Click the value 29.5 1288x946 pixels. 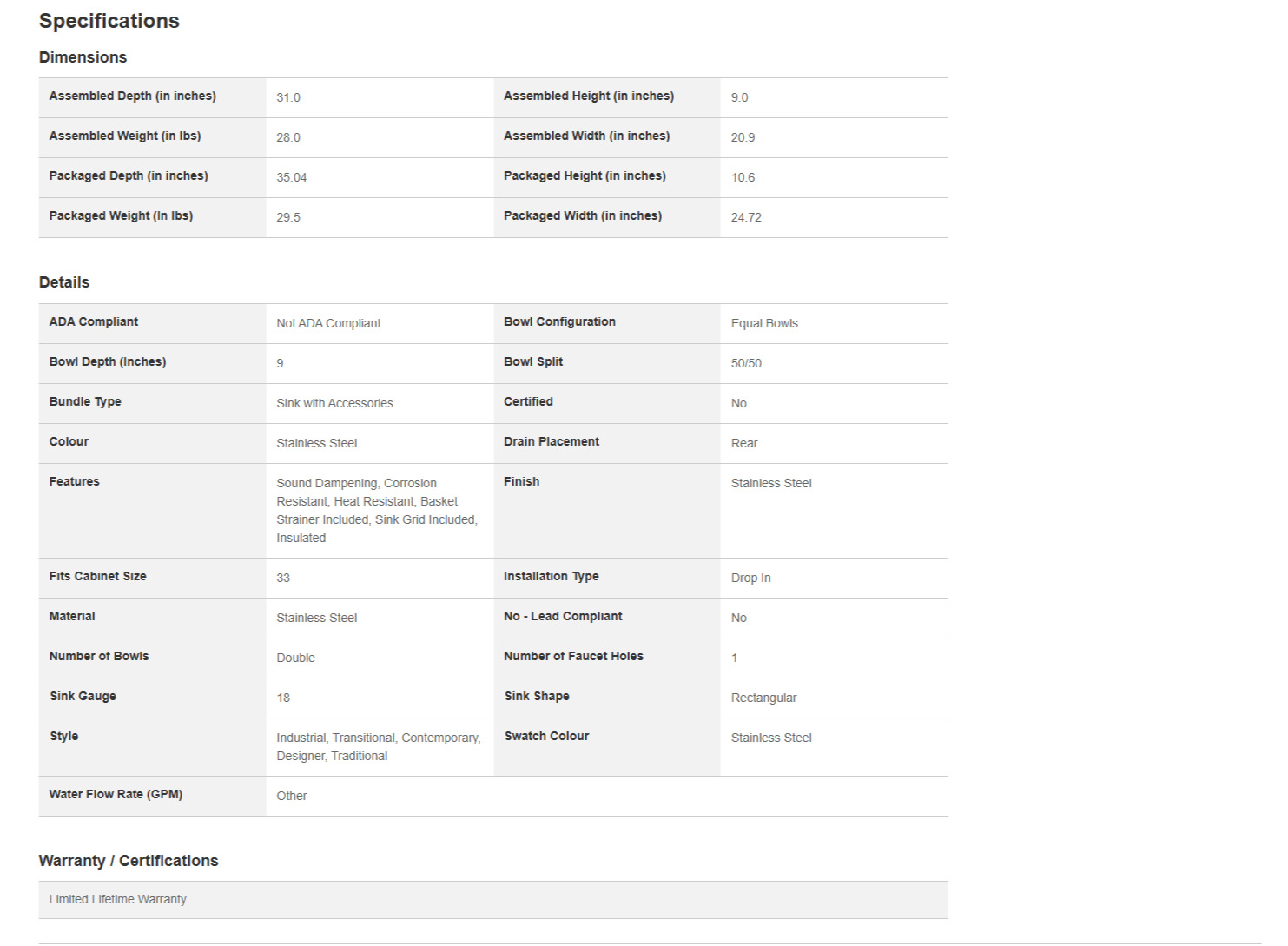(288, 217)
